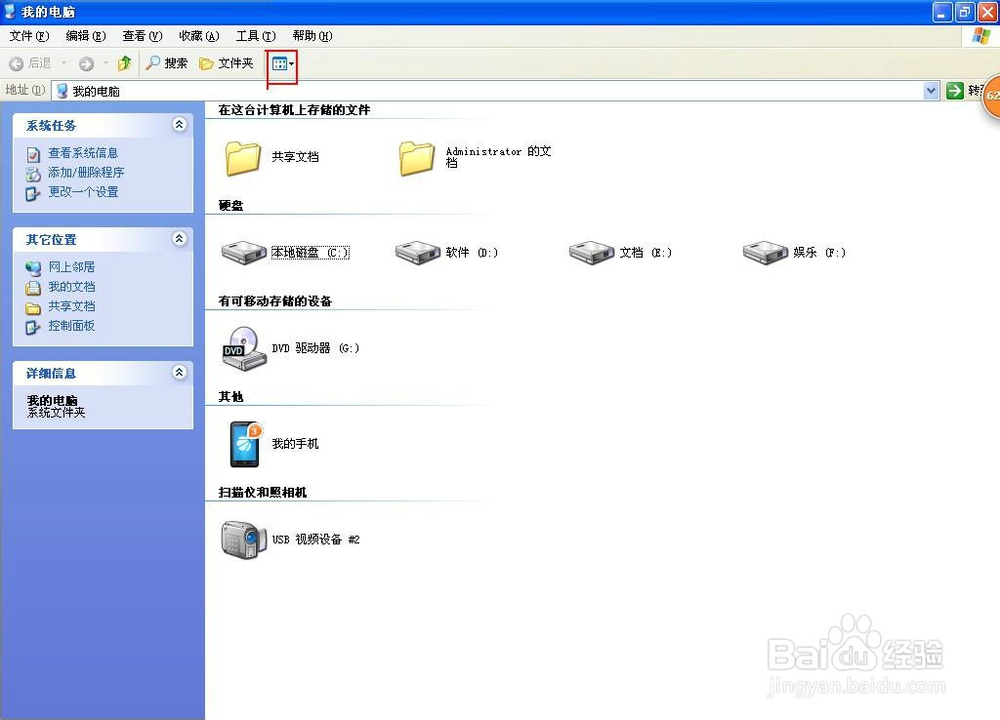Select the 共享文档 folder icon
The image size is (1000, 720).
coord(243,158)
